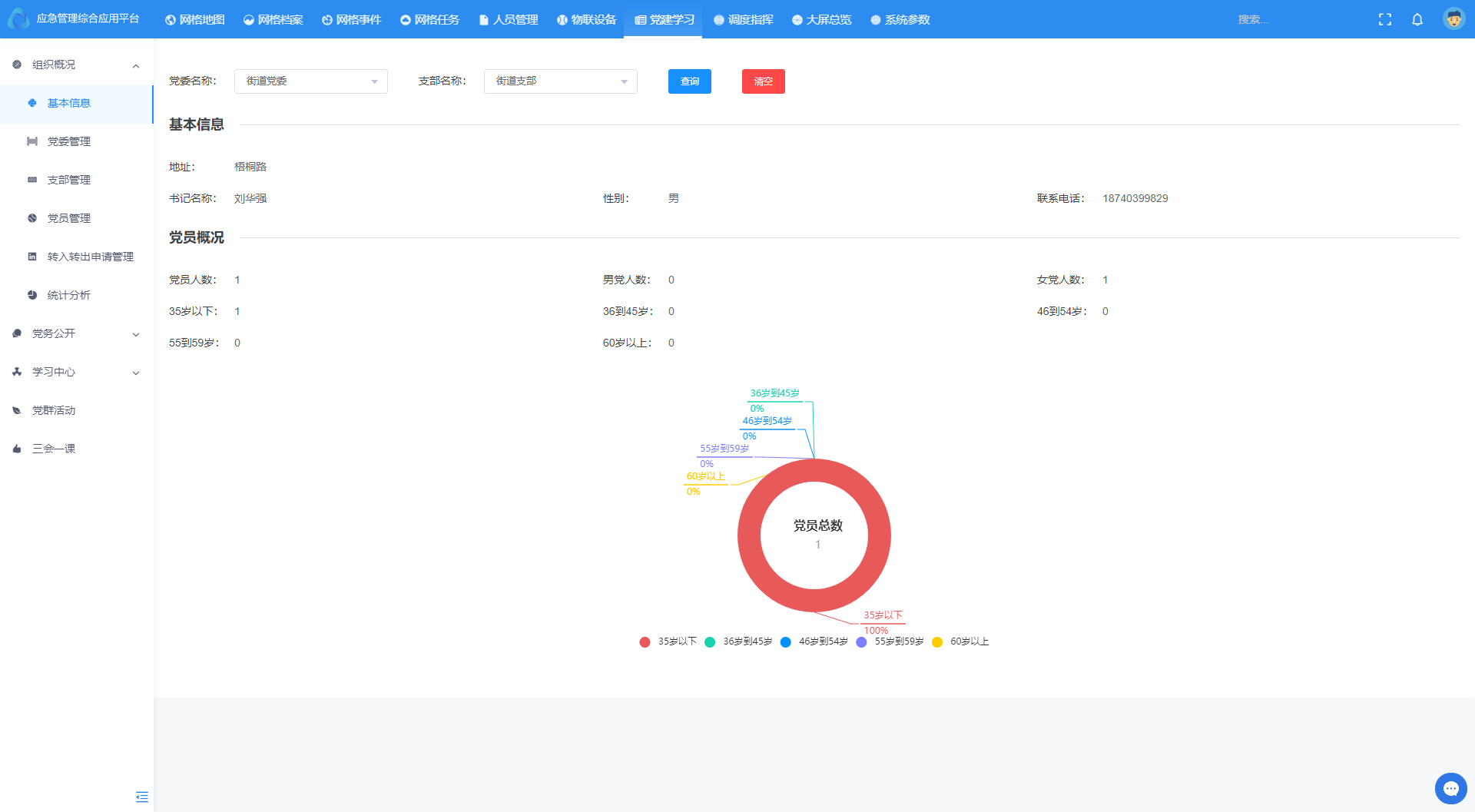Open the 党委名称 dropdown
This screenshot has height=812, width=1475.
(x=311, y=81)
